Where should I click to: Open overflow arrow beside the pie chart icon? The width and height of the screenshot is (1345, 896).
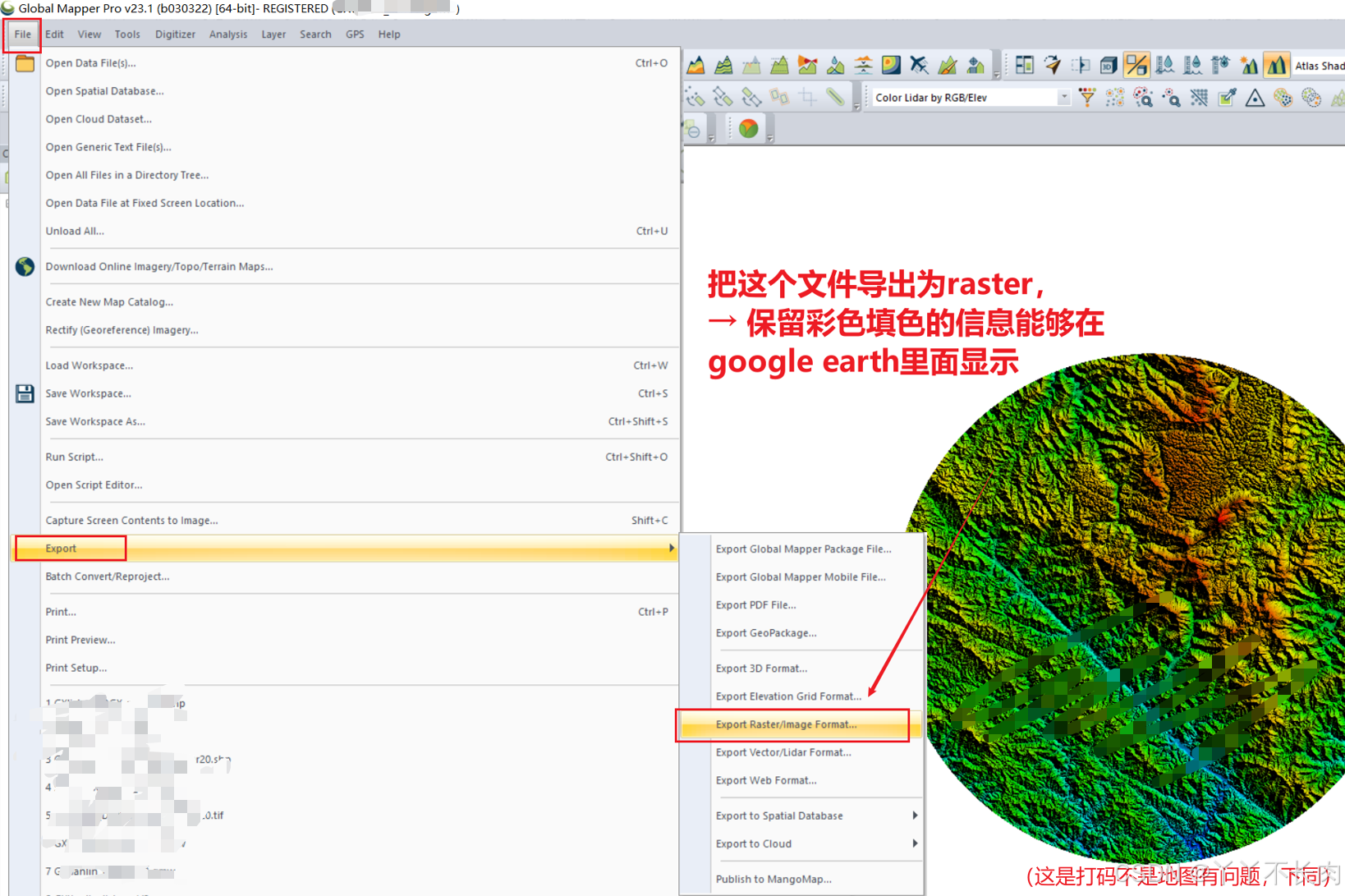(770, 138)
